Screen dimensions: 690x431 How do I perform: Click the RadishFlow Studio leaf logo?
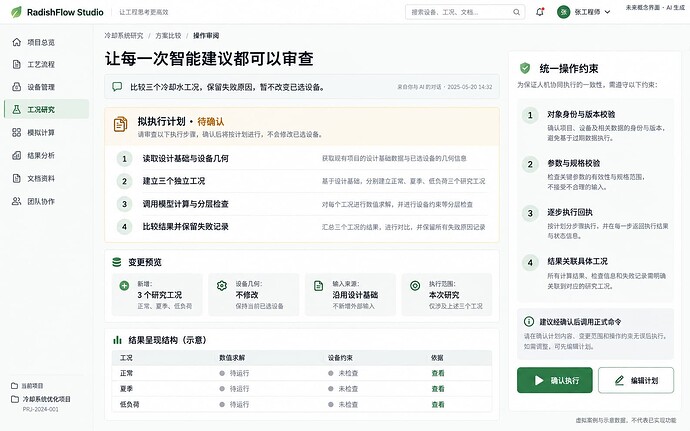point(16,12)
